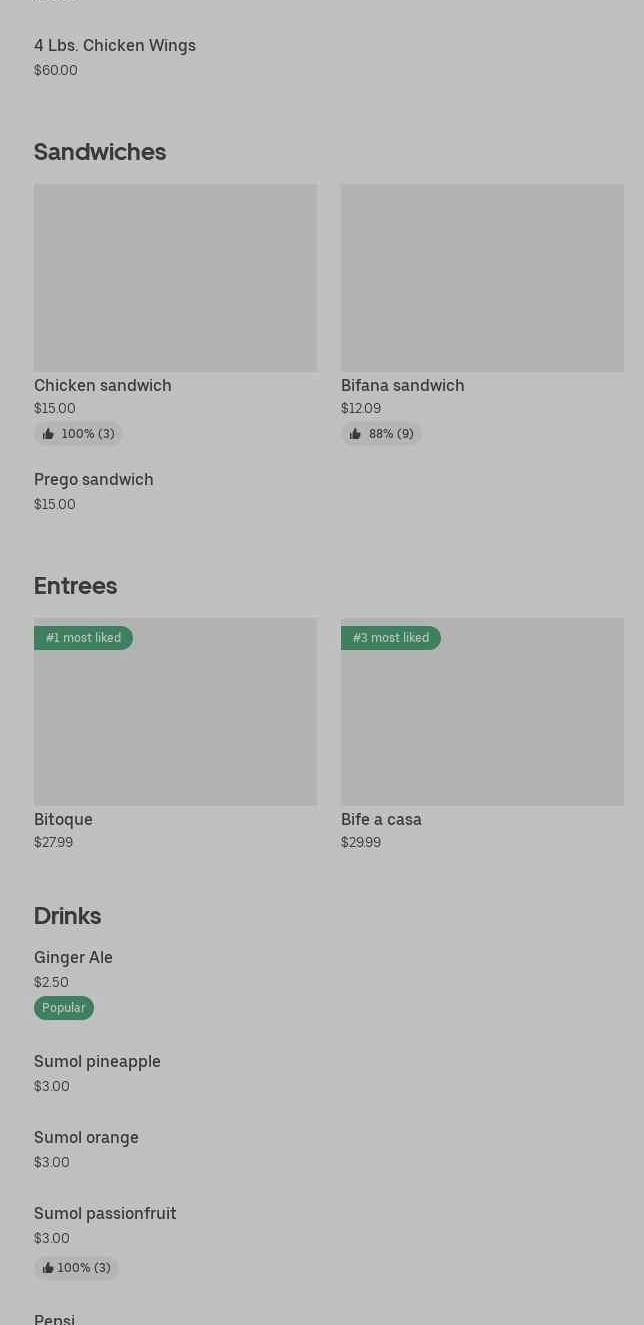Screen dimensions: 644x1325
Task: Click thumbs-up icon on Bifana sandwich rating
Action: click(355, 434)
